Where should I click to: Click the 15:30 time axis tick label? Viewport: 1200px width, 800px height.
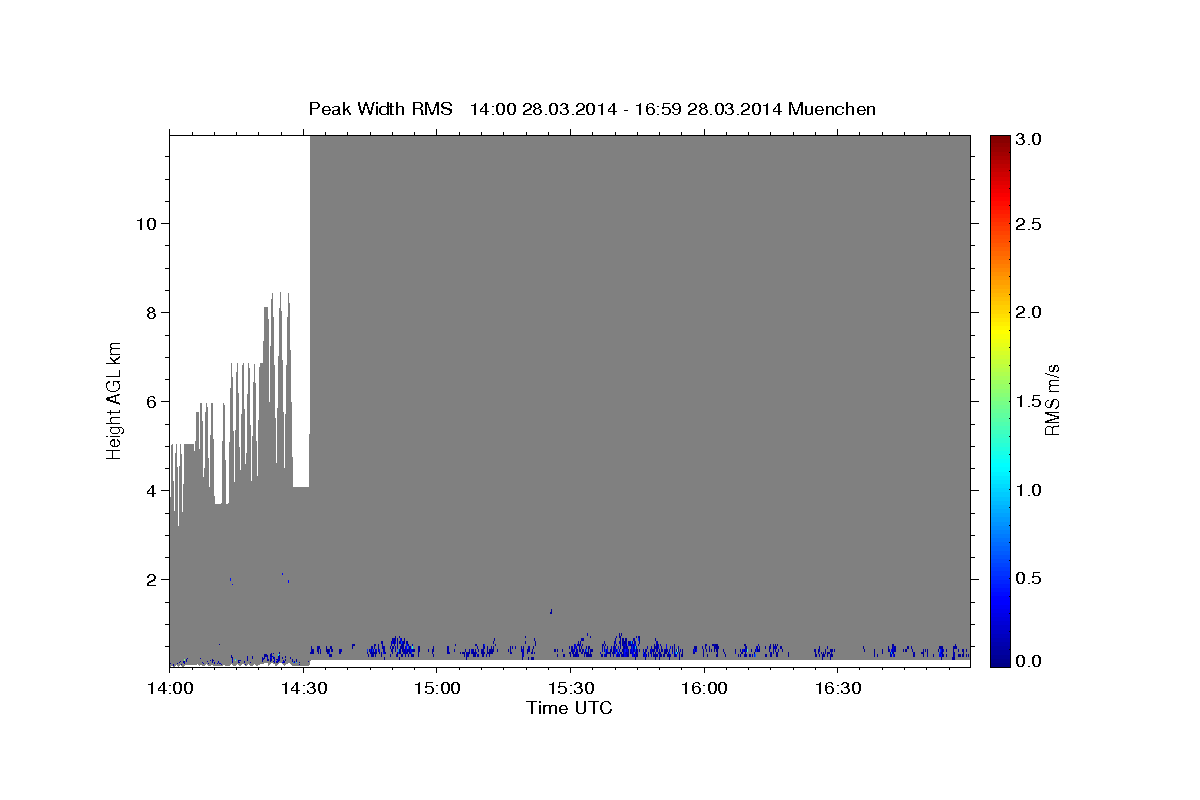click(570, 690)
